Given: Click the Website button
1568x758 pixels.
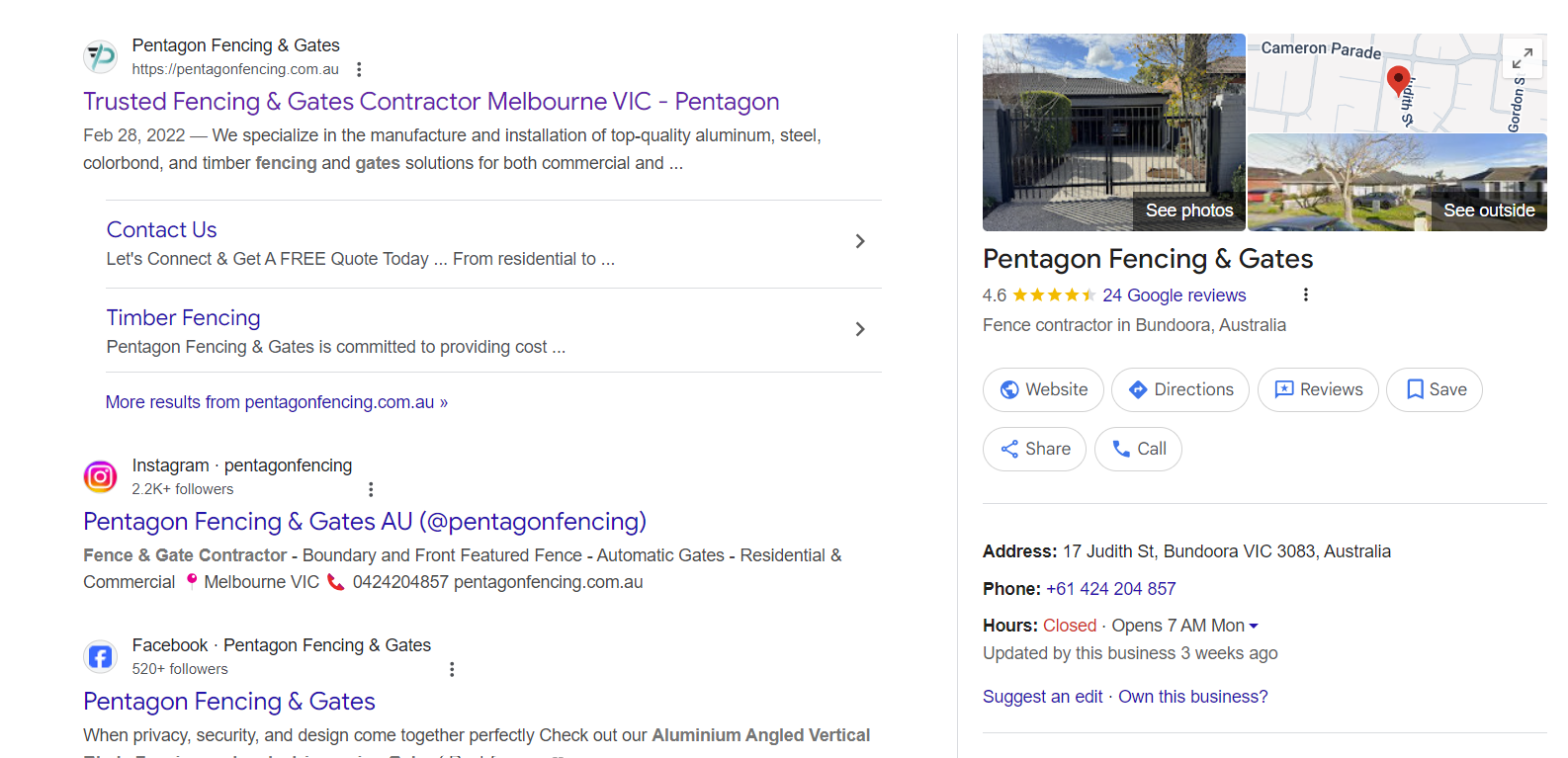Looking at the screenshot, I should click(x=1043, y=389).
